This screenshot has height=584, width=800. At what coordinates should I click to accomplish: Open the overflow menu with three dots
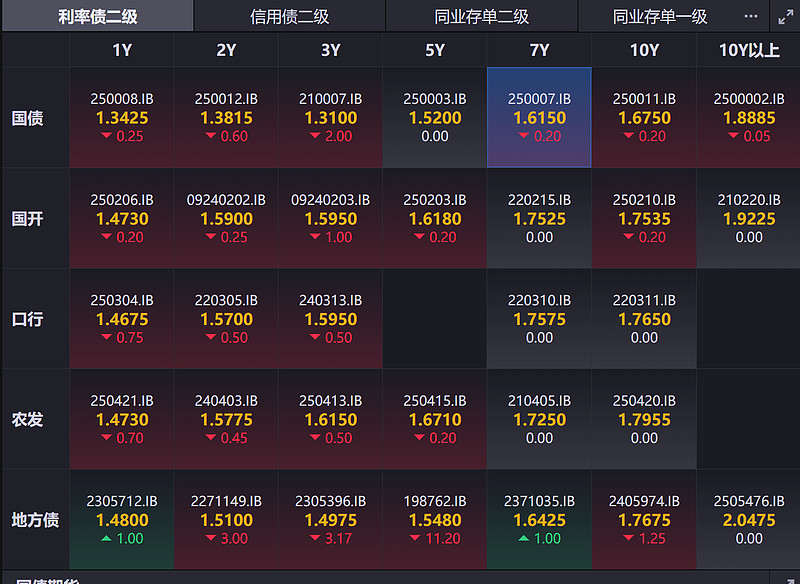752,16
